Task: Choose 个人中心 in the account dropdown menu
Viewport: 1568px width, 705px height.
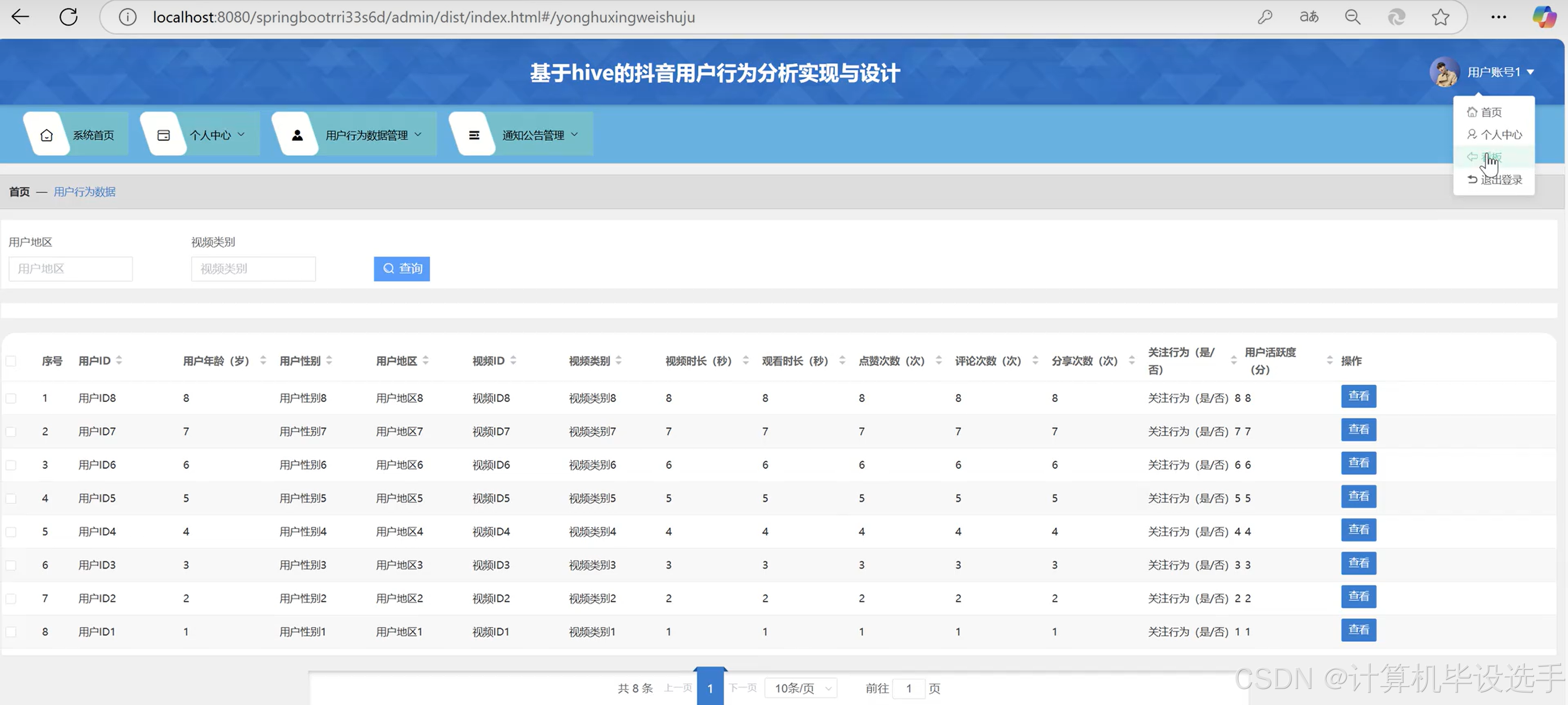Action: pyautogui.click(x=1494, y=135)
